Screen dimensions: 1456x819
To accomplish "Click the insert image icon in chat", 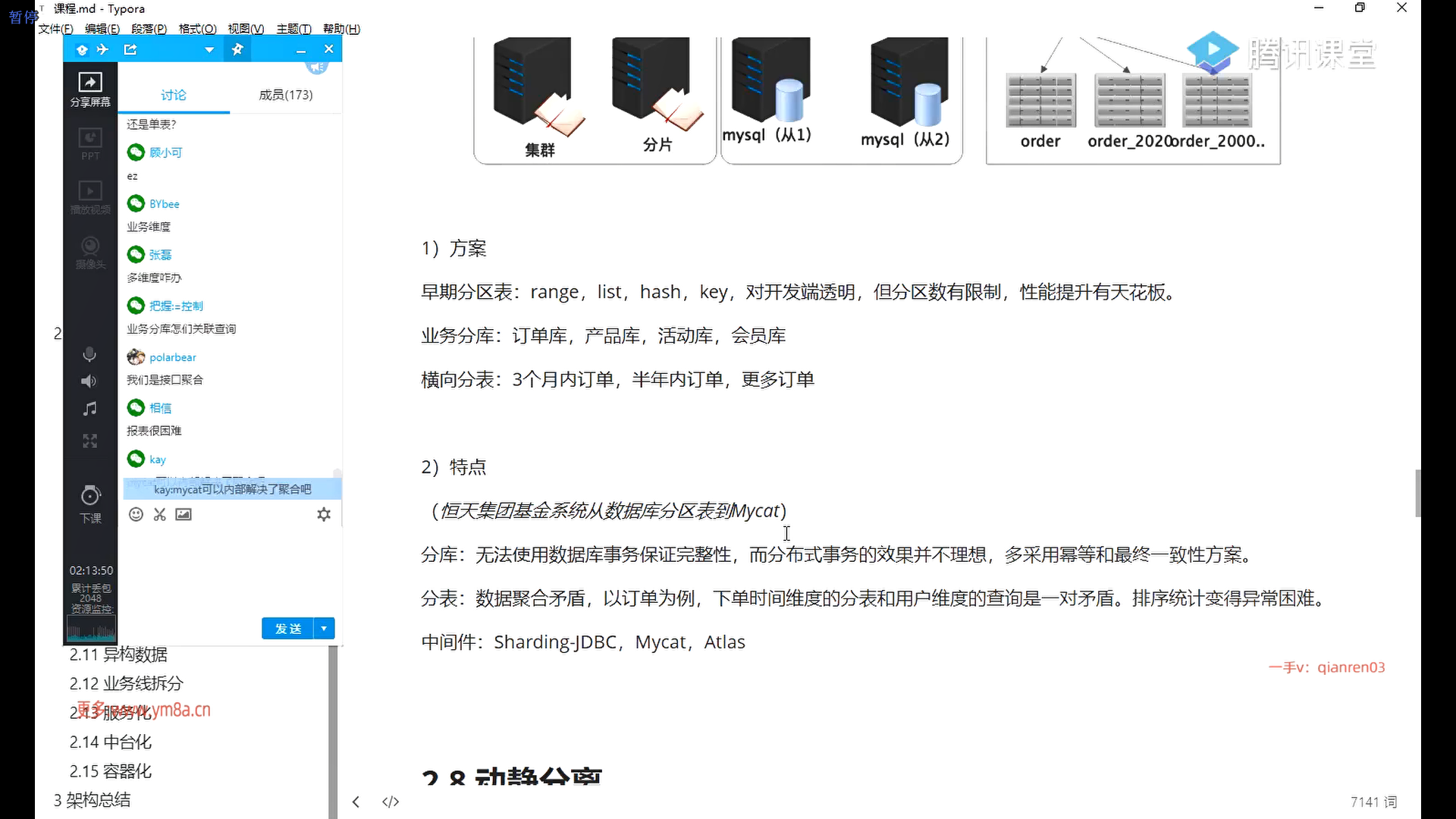I will (x=184, y=514).
